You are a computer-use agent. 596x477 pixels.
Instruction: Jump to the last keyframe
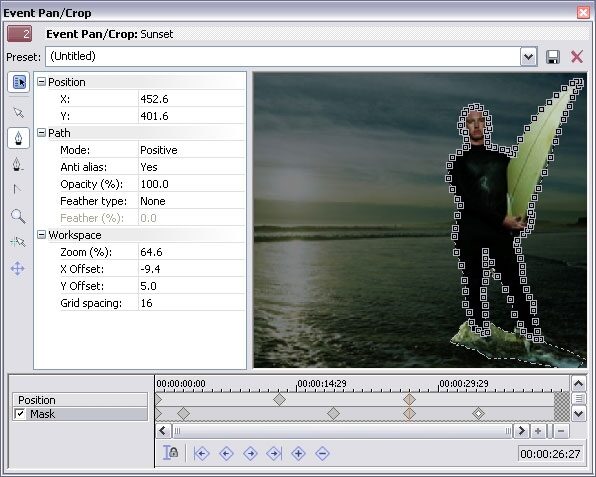(x=274, y=453)
